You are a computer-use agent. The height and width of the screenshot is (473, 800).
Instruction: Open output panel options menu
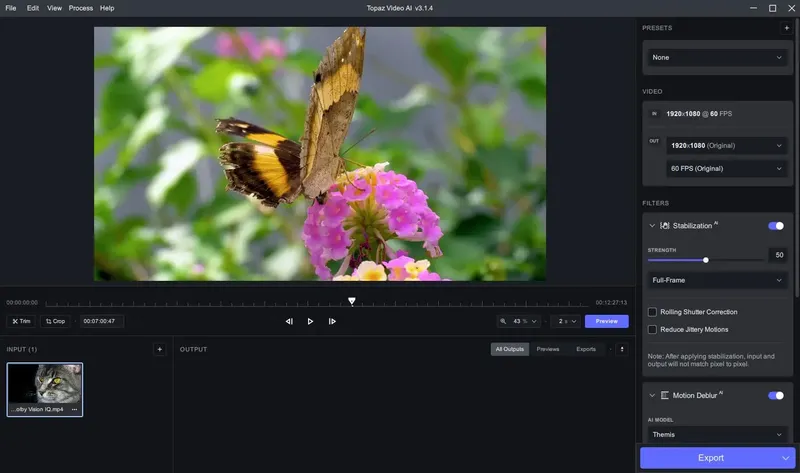click(x=622, y=350)
